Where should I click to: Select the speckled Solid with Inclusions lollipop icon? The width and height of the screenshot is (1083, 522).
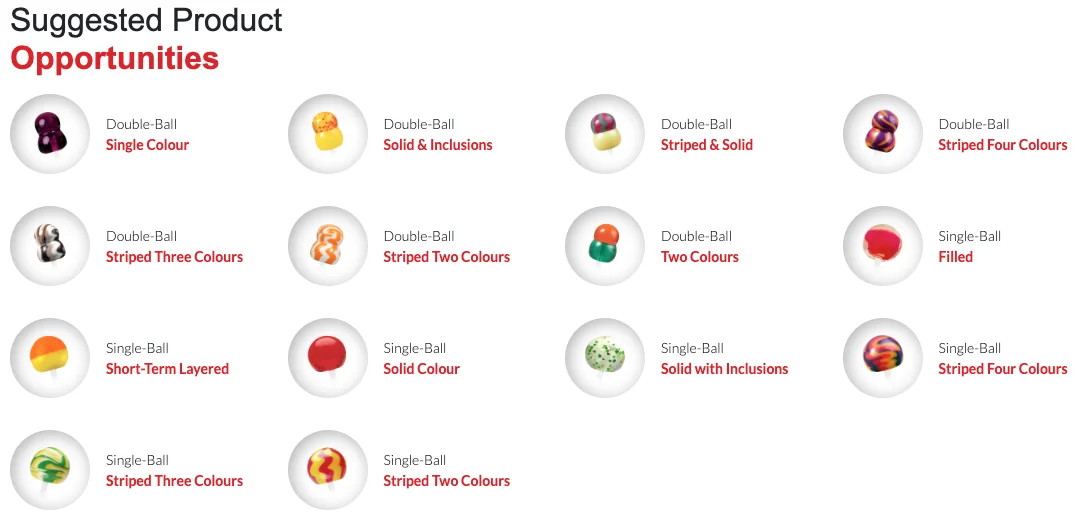[x=604, y=358]
